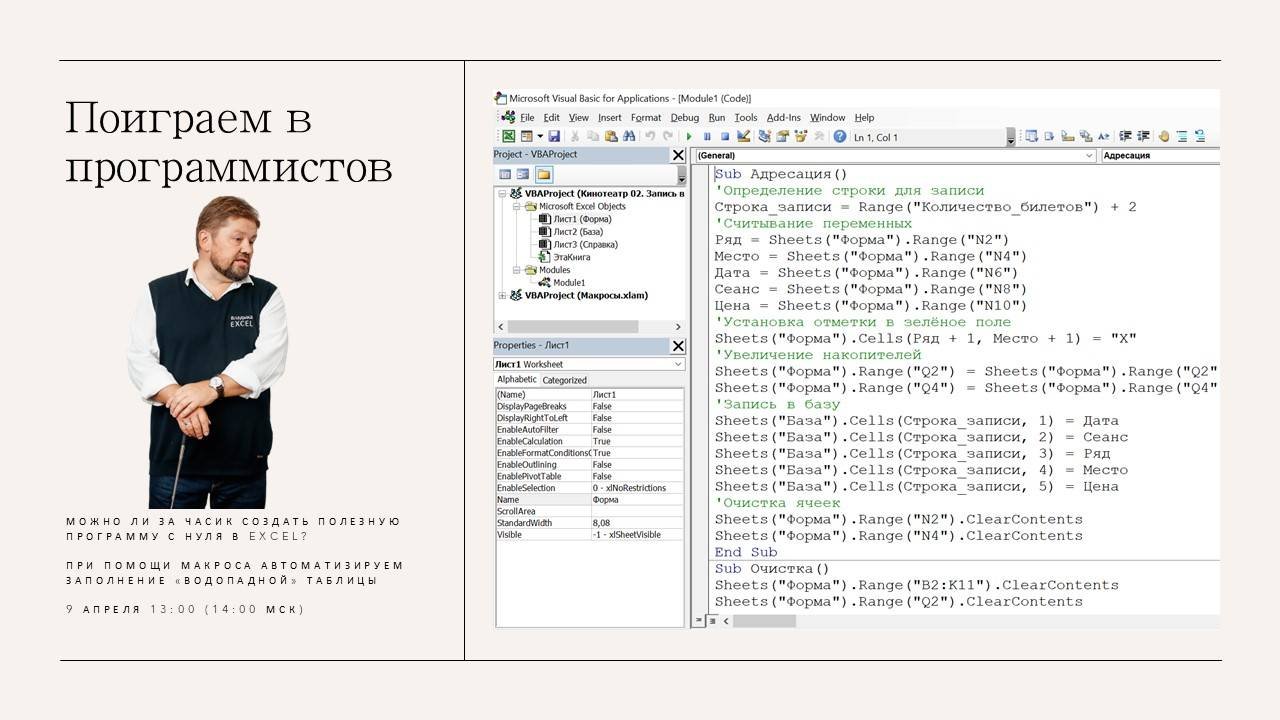
Task: Click the Break (pause) toolbar icon
Action: [707, 137]
